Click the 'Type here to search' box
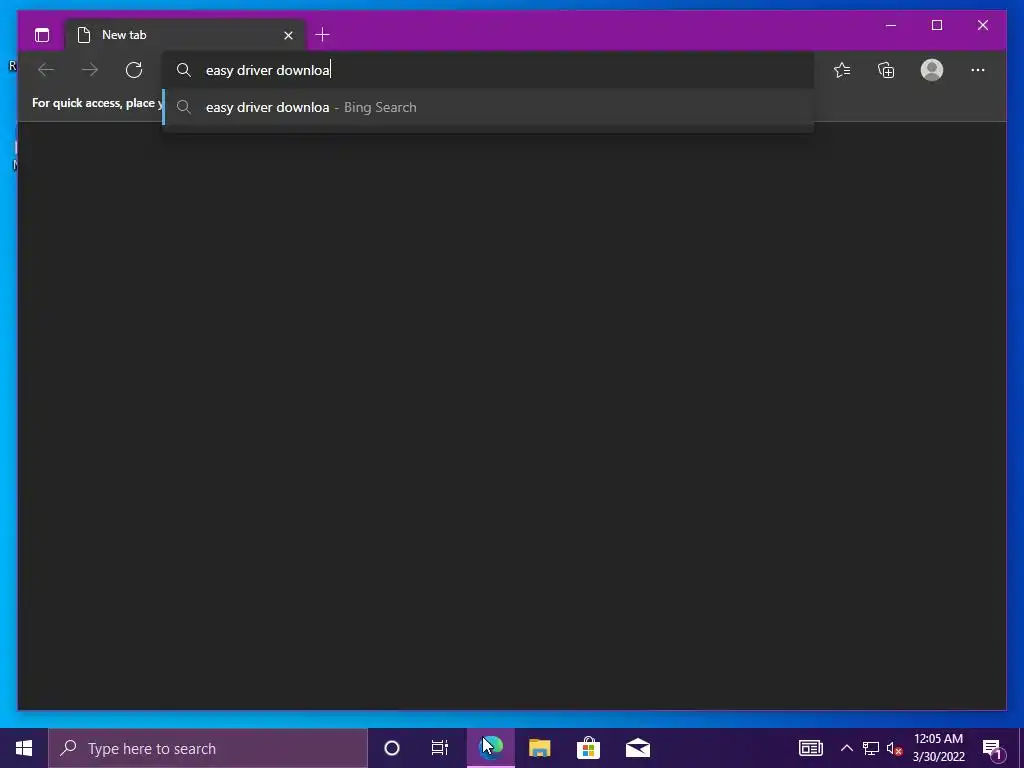The width and height of the screenshot is (1024, 768). [208, 748]
